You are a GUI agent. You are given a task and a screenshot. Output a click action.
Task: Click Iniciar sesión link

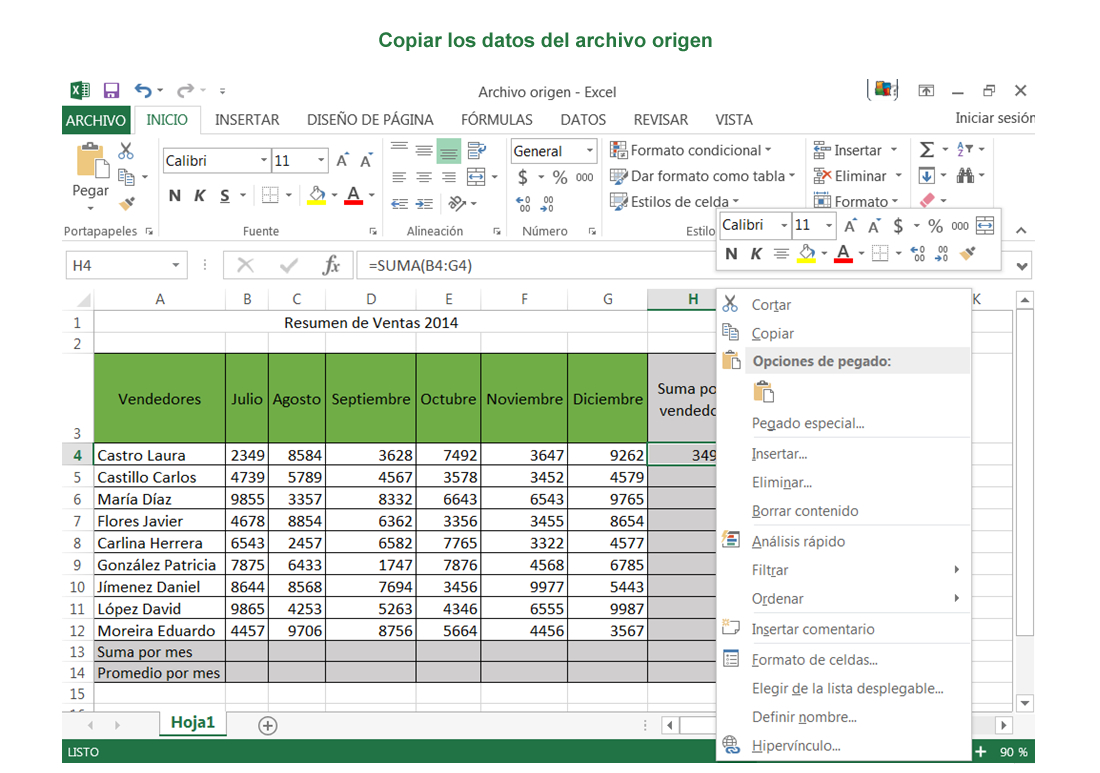point(995,118)
